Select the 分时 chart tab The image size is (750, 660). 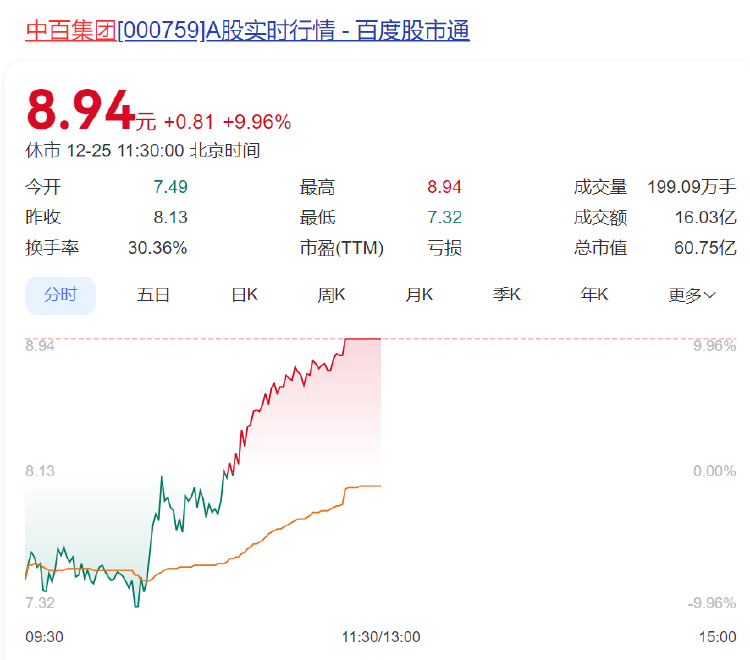coord(60,295)
